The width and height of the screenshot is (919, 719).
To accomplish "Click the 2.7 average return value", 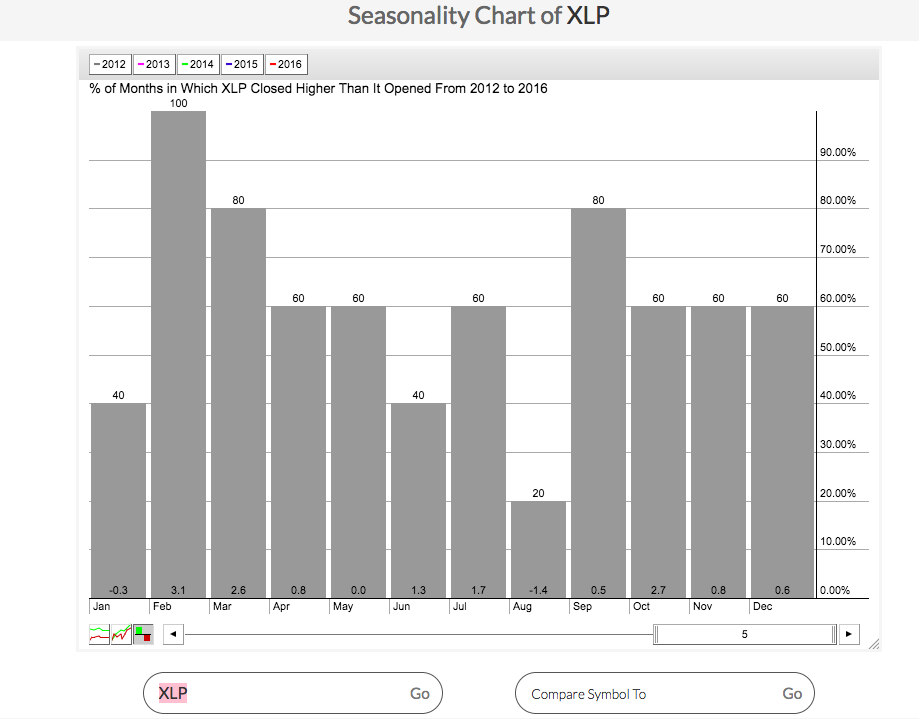I will click(x=658, y=590).
